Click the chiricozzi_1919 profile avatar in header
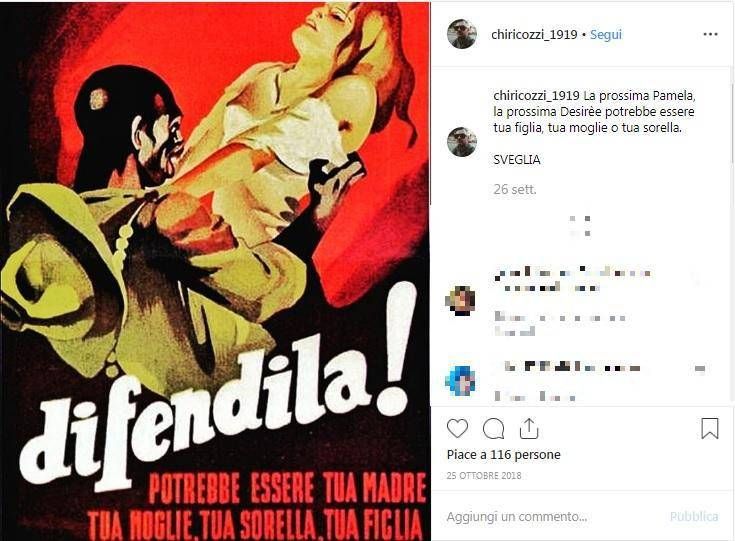This screenshot has height=541, width=735. (x=462, y=34)
